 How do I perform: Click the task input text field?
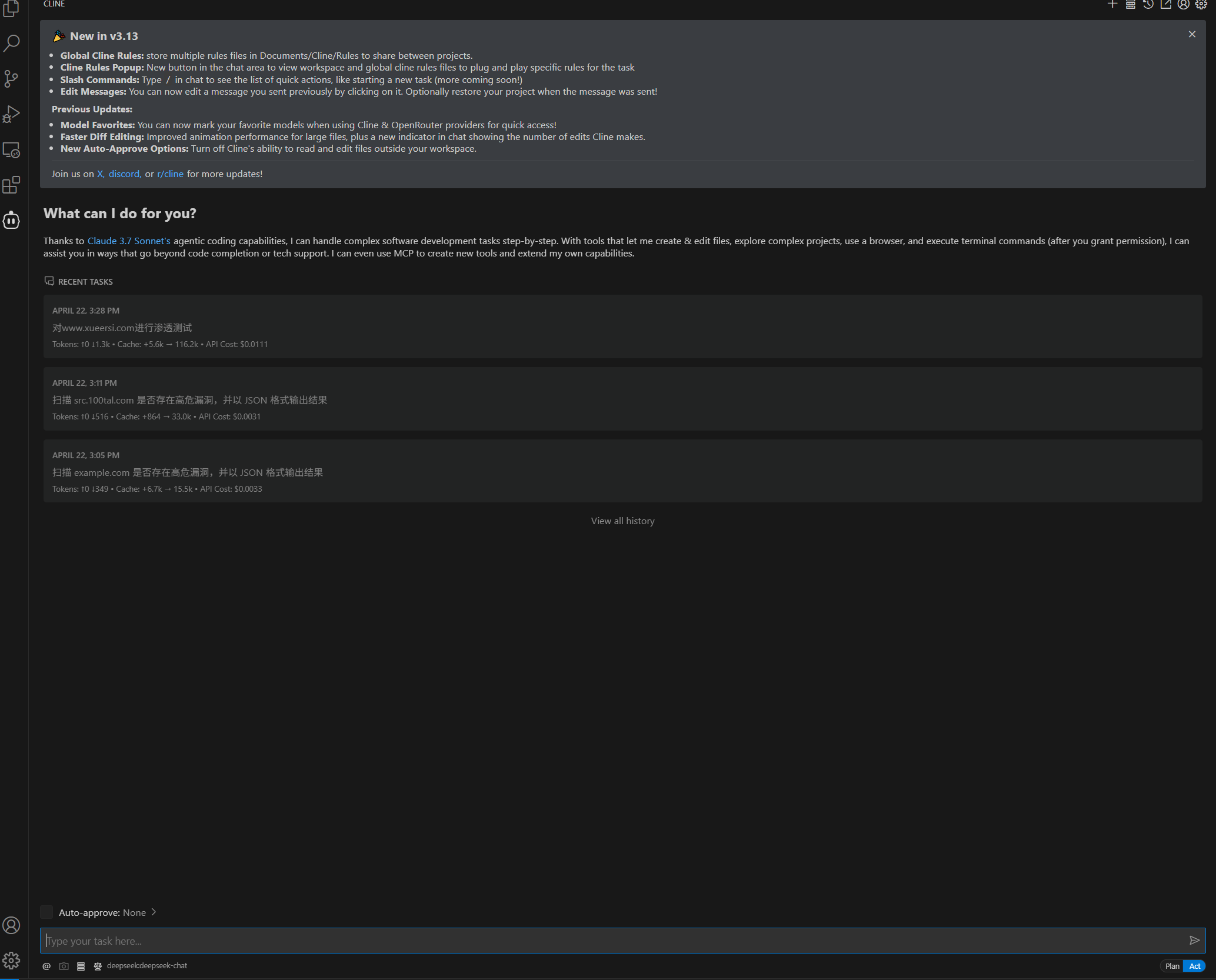(x=612, y=941)
